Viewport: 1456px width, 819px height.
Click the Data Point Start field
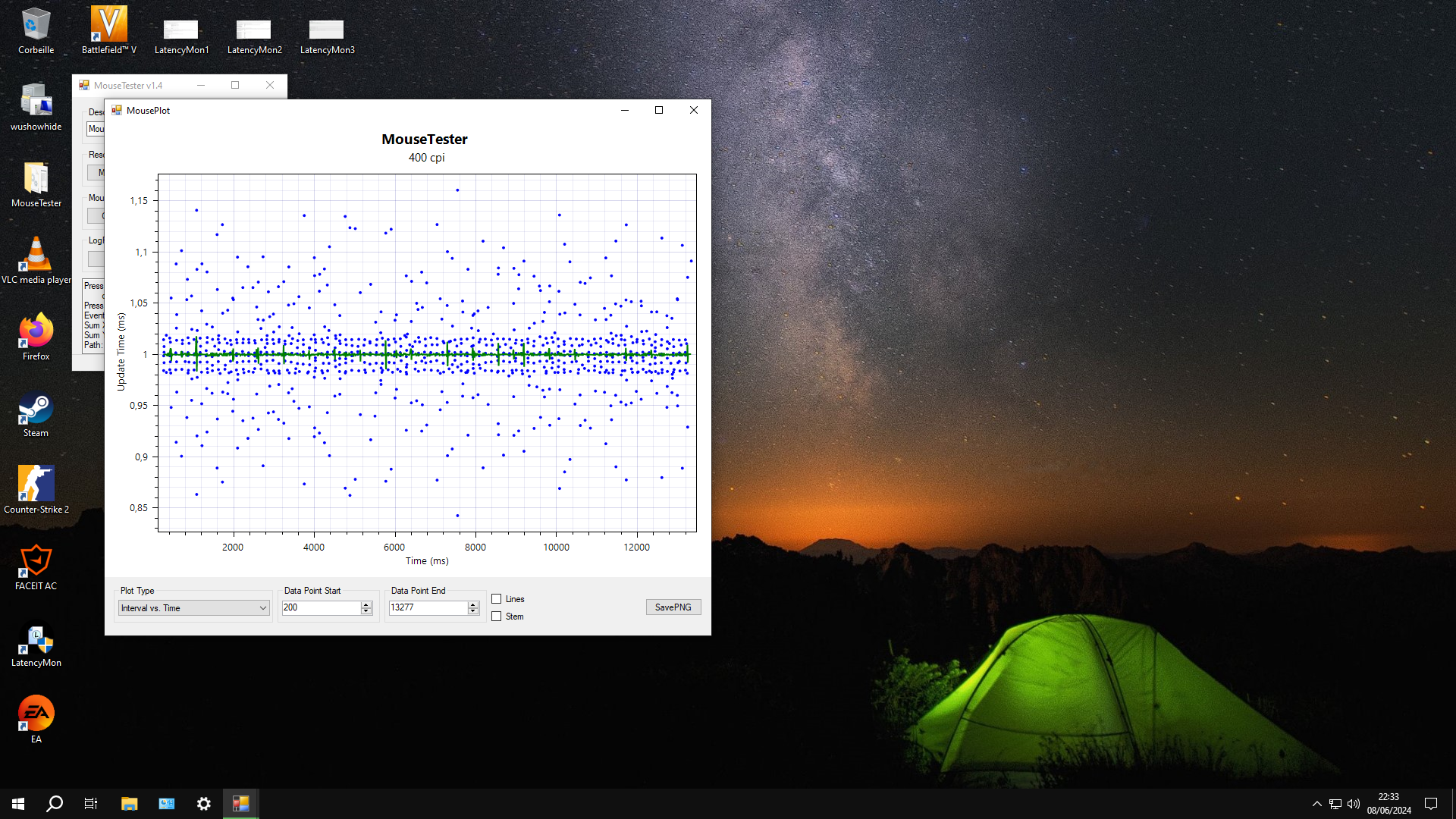pyautogui.click(x=321, y=608)
